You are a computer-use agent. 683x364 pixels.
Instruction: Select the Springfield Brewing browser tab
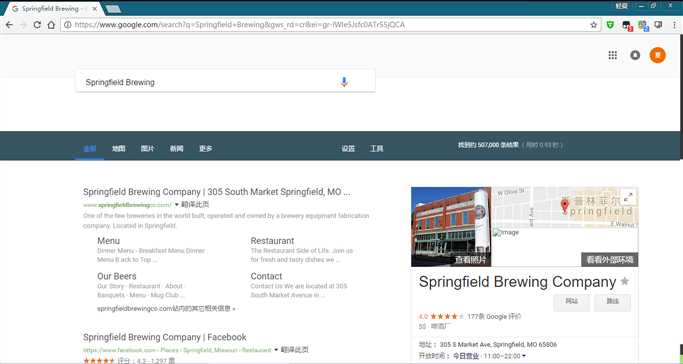[x=54, y=9]
